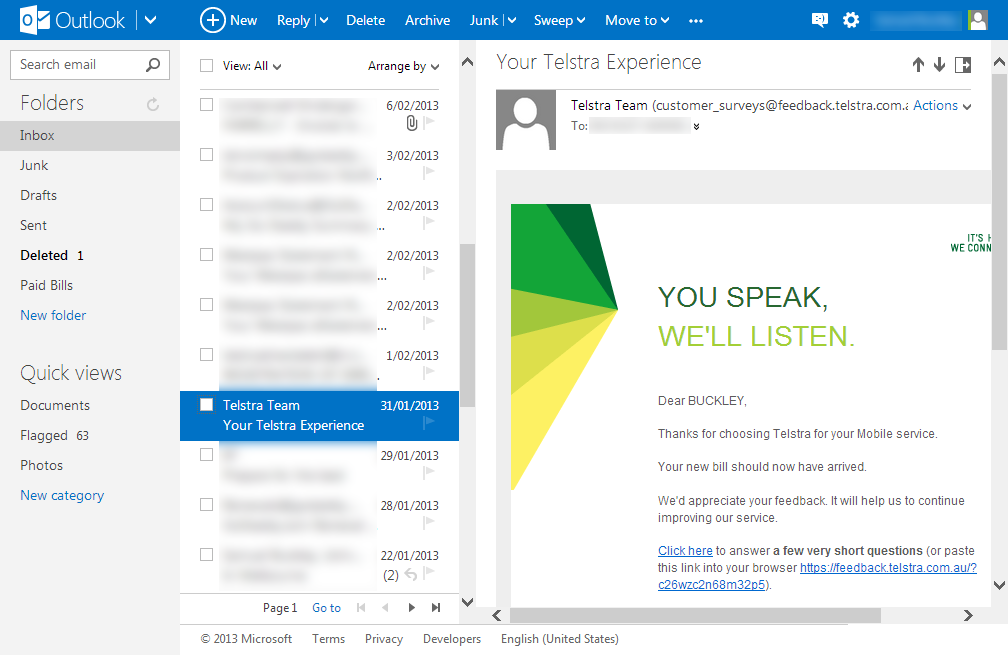1008x655 pixels.
Task: Check the Telstra Team email checkbox
Action: pyautogui.click(x=206, y=405)
